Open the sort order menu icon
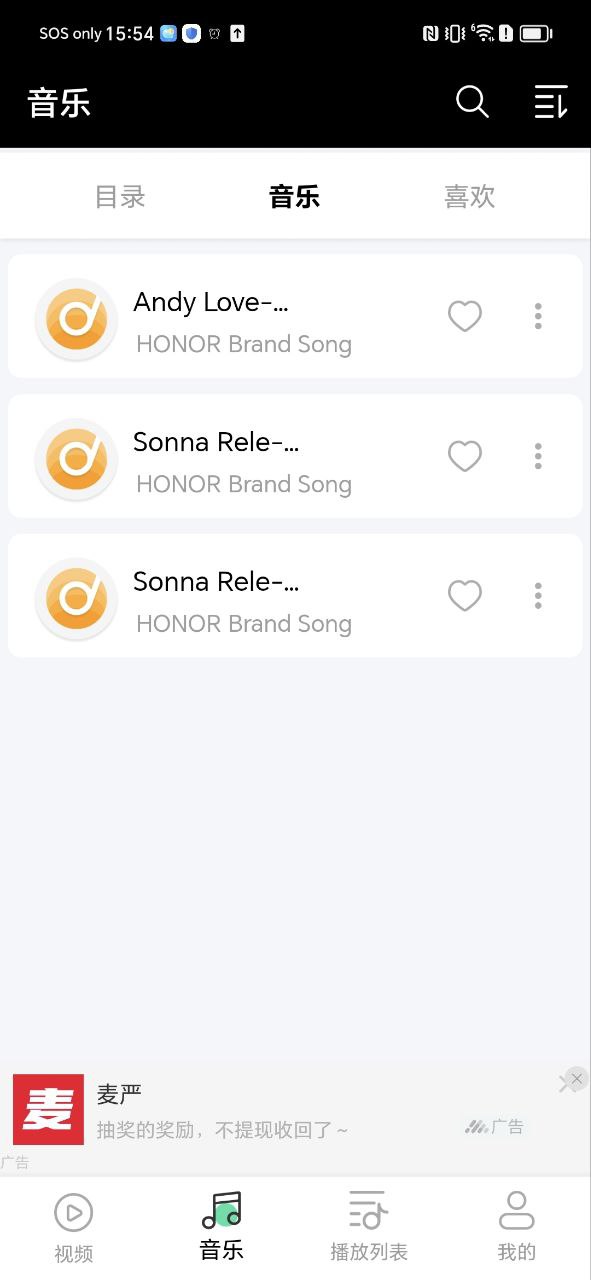The height and width of the screenshot is (1280, 591). (551, 102)
